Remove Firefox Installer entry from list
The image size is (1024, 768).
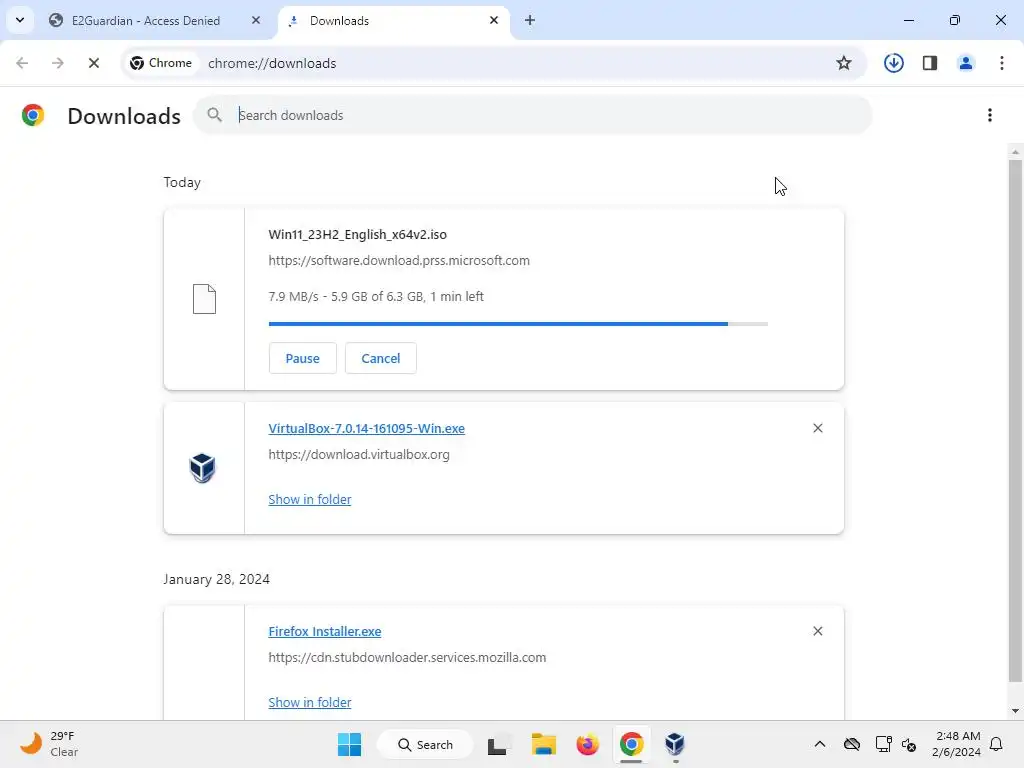coord(818,631)
